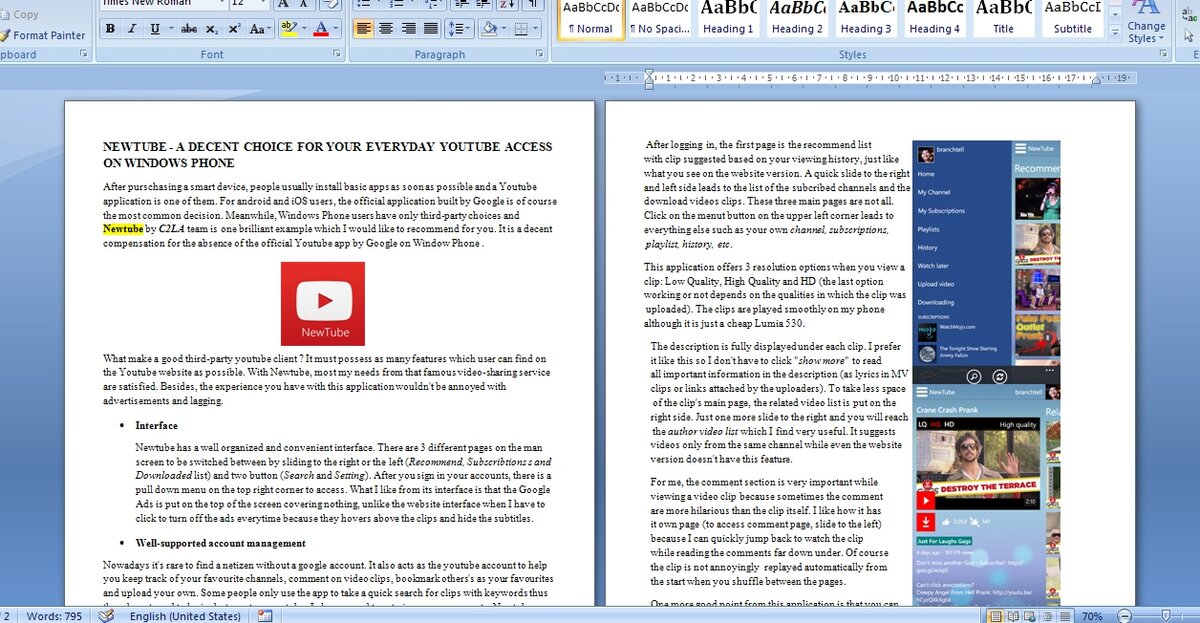1200x623 pixels.
Task: Click the Copy button
Action: click(20, 14)
